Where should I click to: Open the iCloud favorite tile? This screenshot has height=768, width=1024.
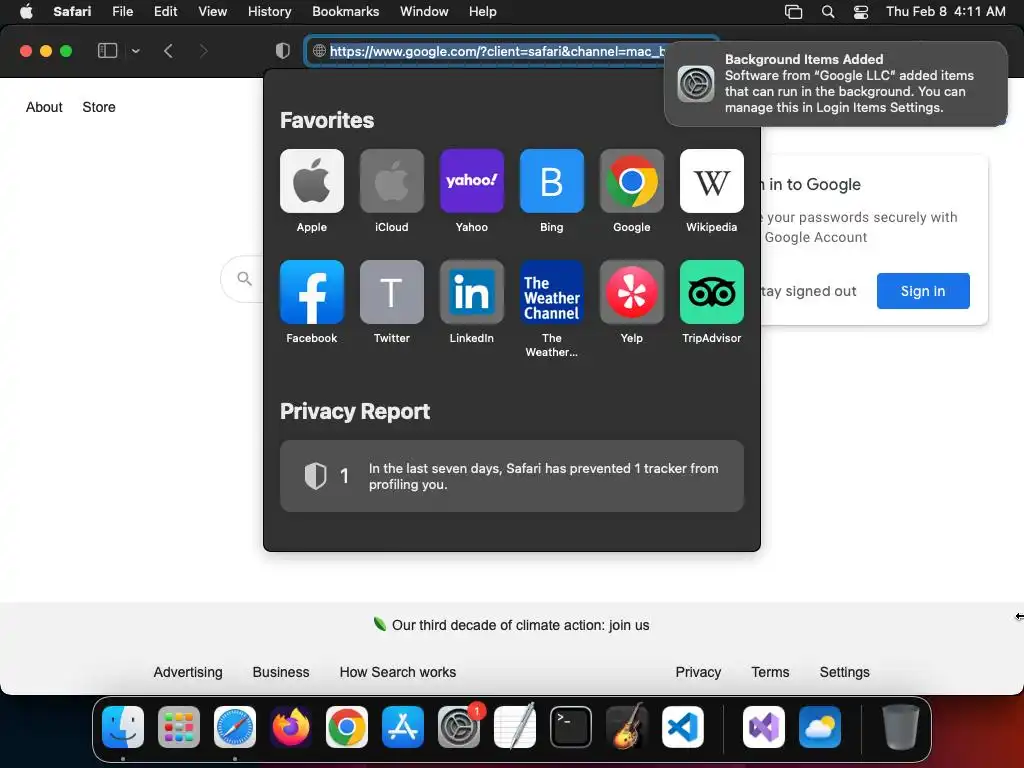[391, 181]
